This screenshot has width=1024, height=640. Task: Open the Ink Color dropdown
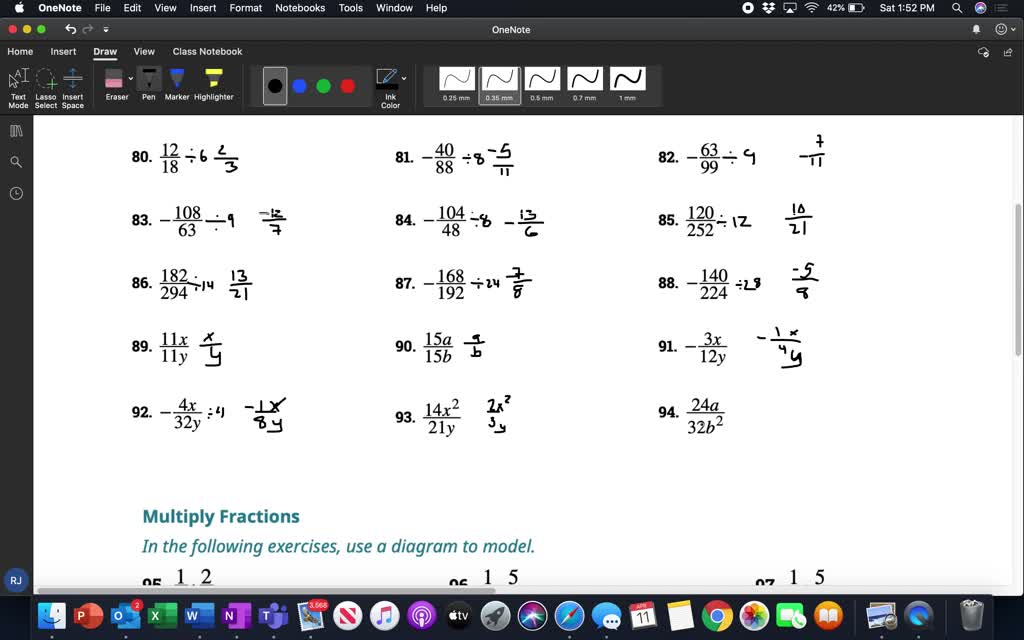(403, 78)
